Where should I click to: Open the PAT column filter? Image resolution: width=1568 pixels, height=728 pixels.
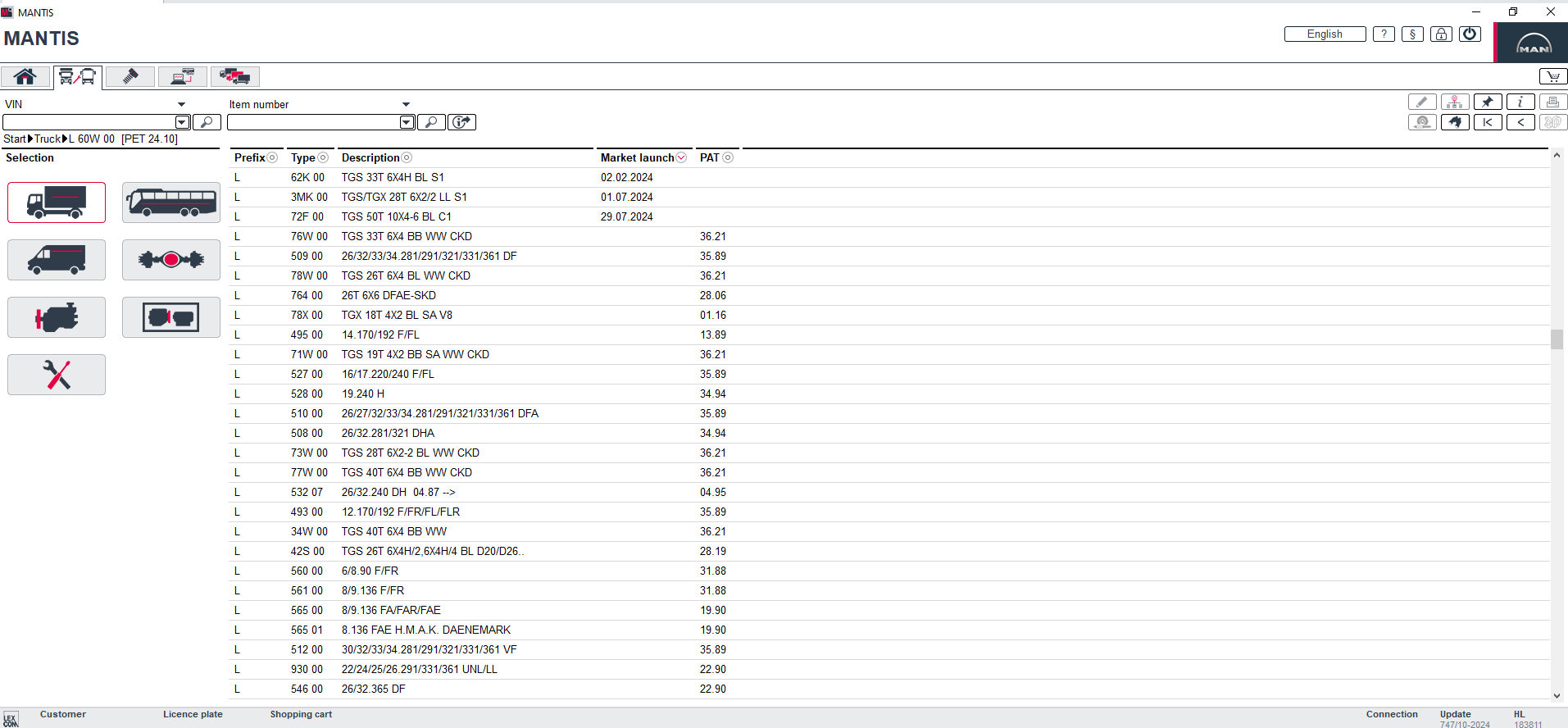click(x=728, y=157)
